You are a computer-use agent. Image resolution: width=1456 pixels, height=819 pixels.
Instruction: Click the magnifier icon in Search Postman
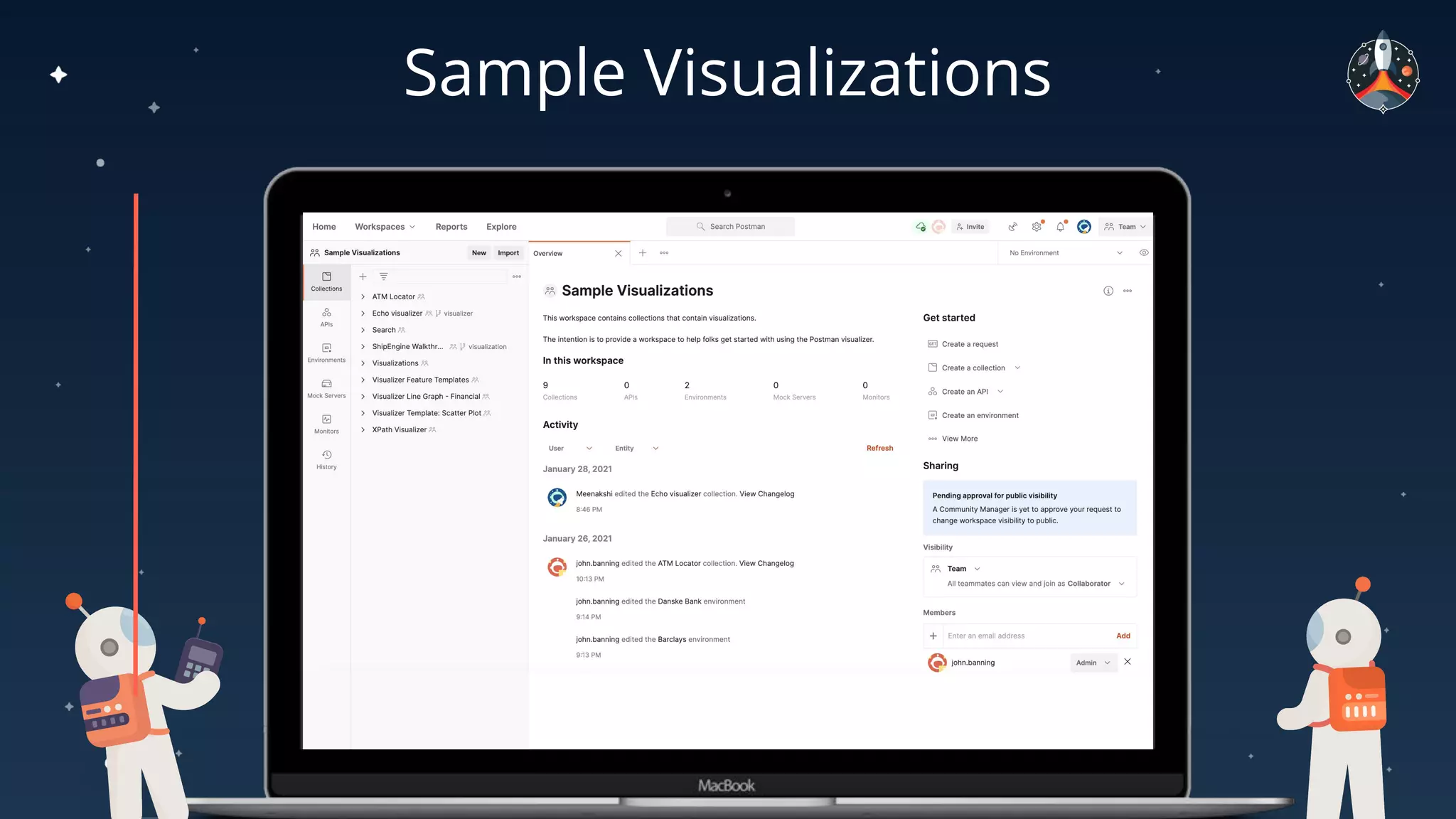click(x=700, y=227)
